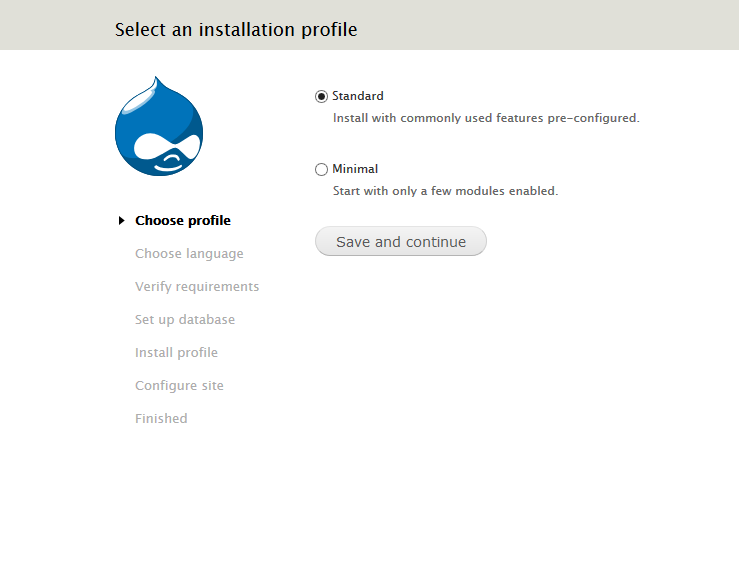The height and width of the screenshot is (572, 739).
Task: Click the white face inside Drupal logo
Action: coord(167,150)
